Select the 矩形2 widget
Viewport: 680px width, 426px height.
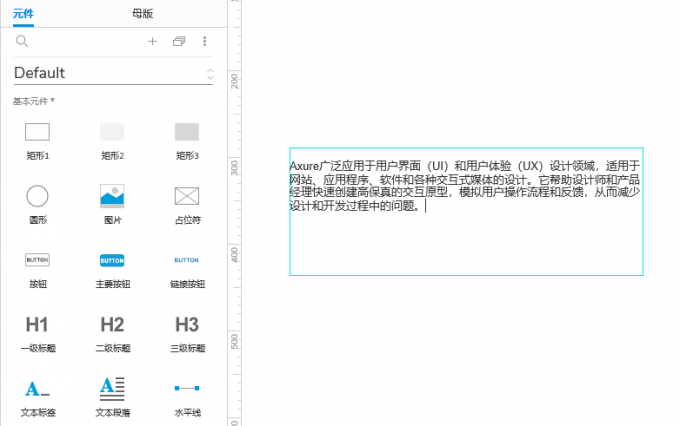[x=112, y=141]
